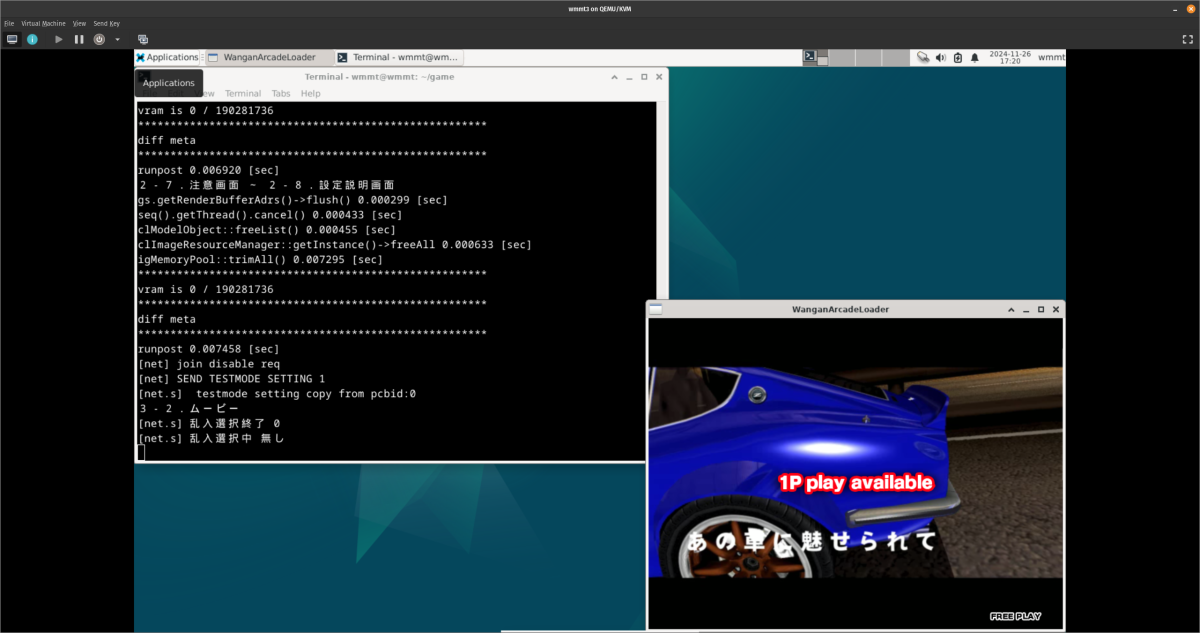Switch to Terminal taskbar button
Viewport: 1200px width, 633px height.
tap(398, 57)
